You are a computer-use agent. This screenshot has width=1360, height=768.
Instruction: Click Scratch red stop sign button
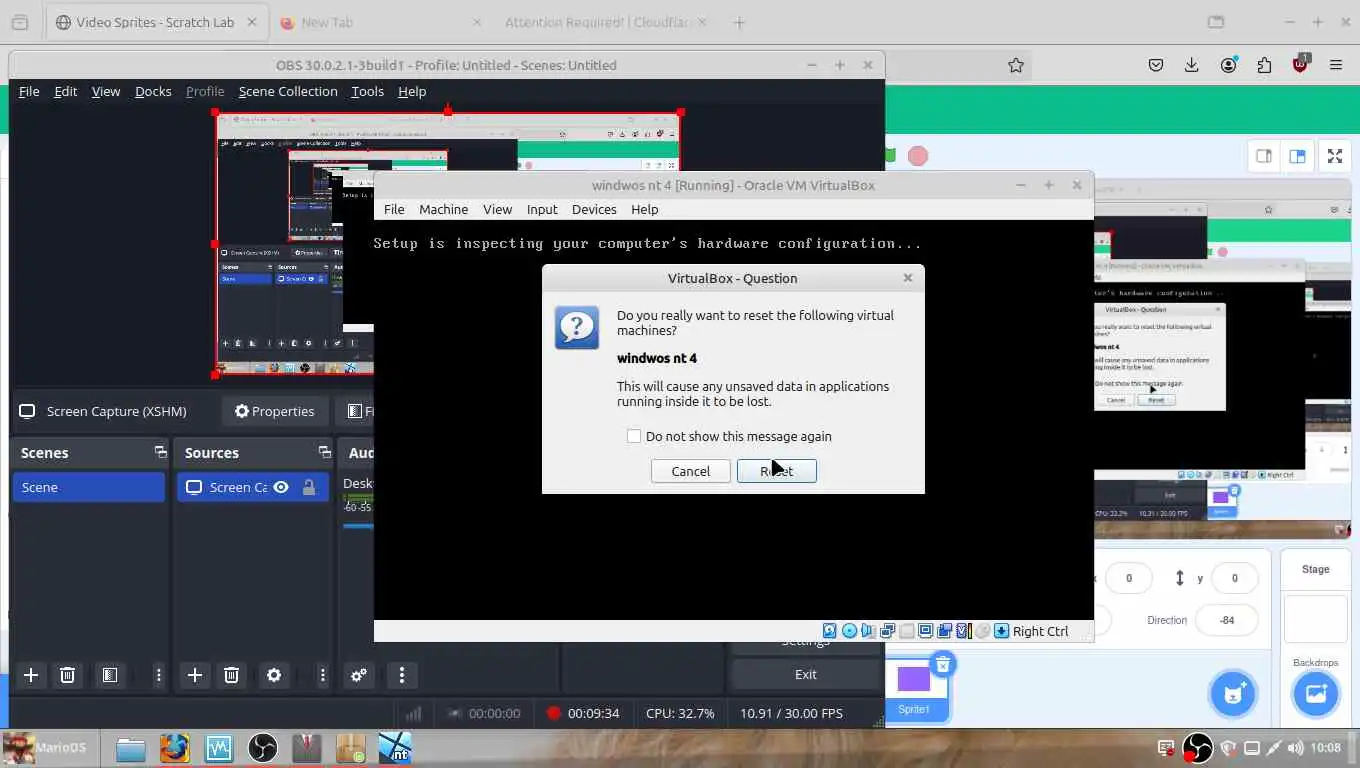tap(917, 156)
